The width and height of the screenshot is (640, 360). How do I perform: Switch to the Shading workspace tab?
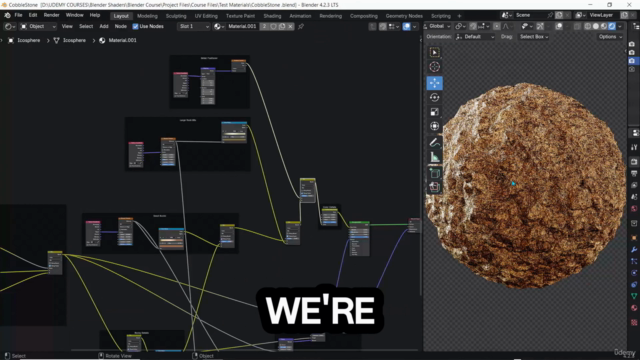click(272, 16)
